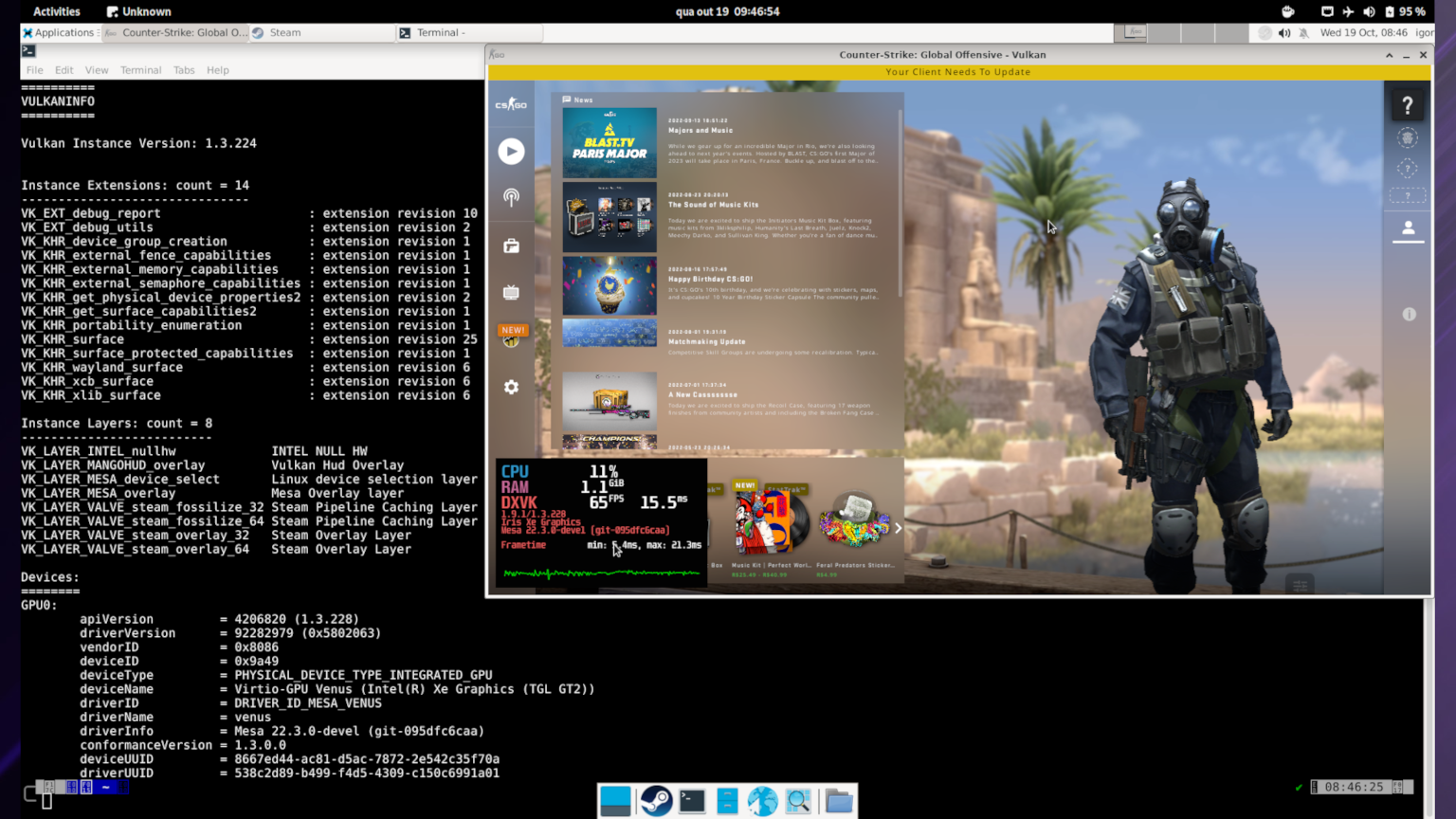This screenshot has width=1456, height=819.
Task: Launch Steam from the bottom dock
Action: (x=655, y=801)
